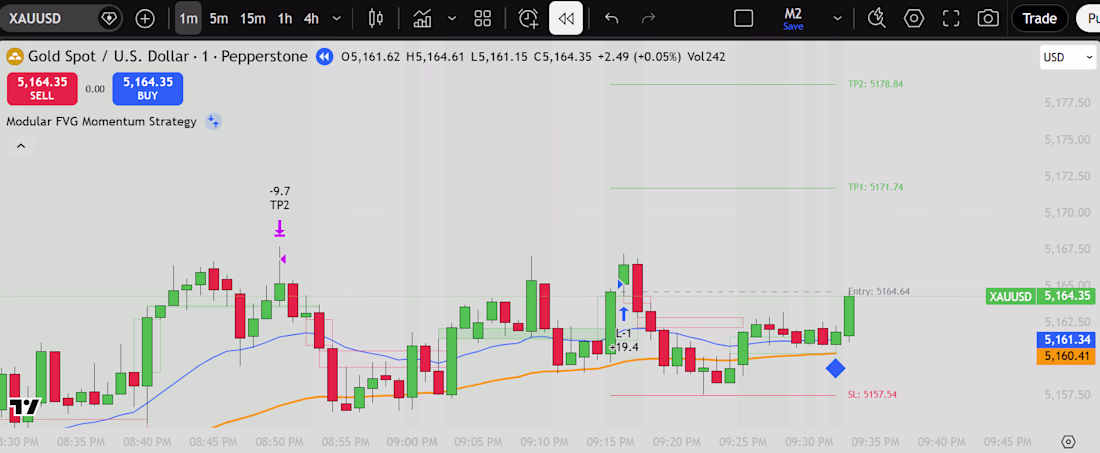This screenshot has width=1100, height=453.
Task: Open the Trade panel button
Action: pyautogui.click(x=1040, y=19)
